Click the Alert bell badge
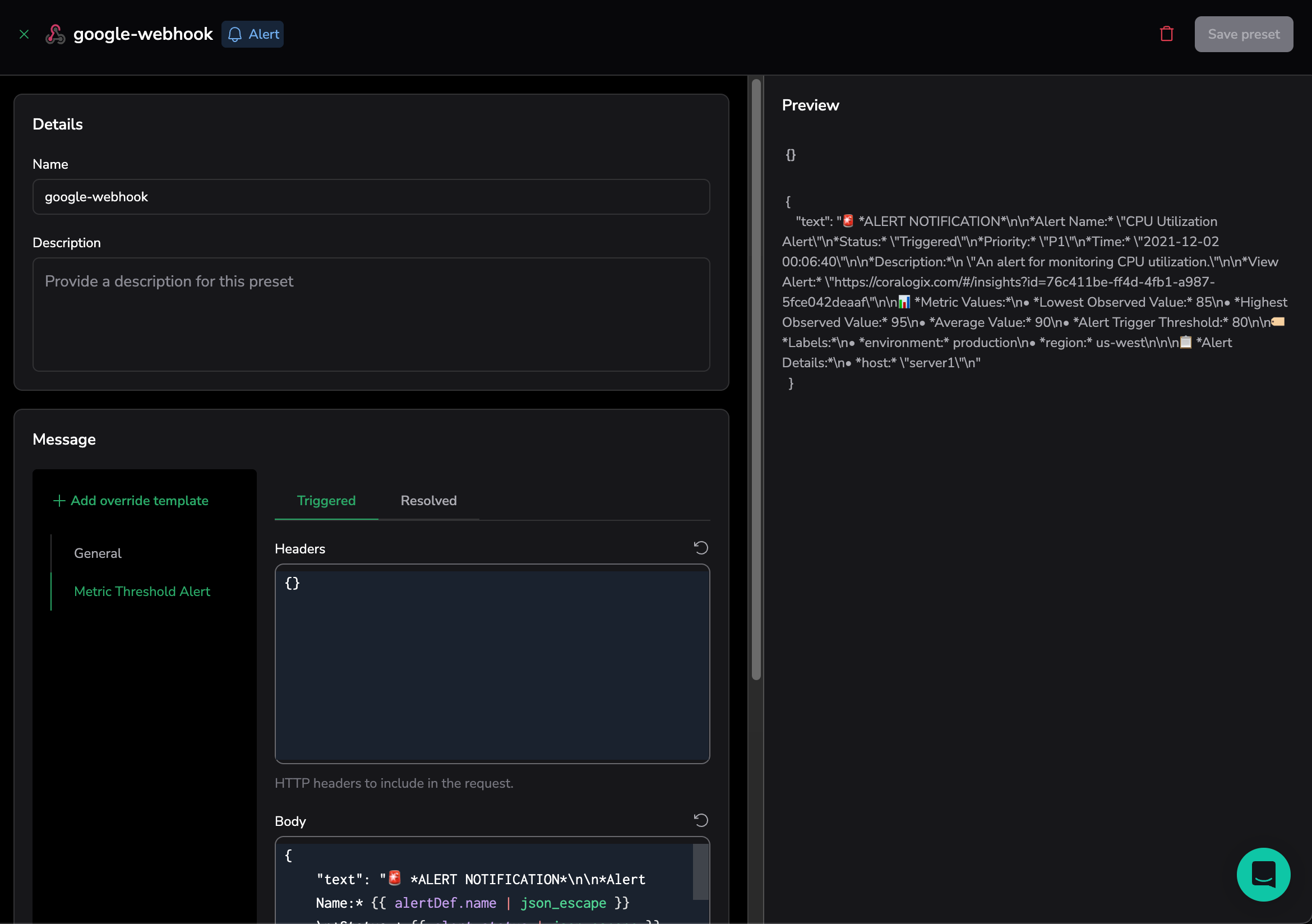The width and height of the screenshot is (1312, 924). [252, 34]
